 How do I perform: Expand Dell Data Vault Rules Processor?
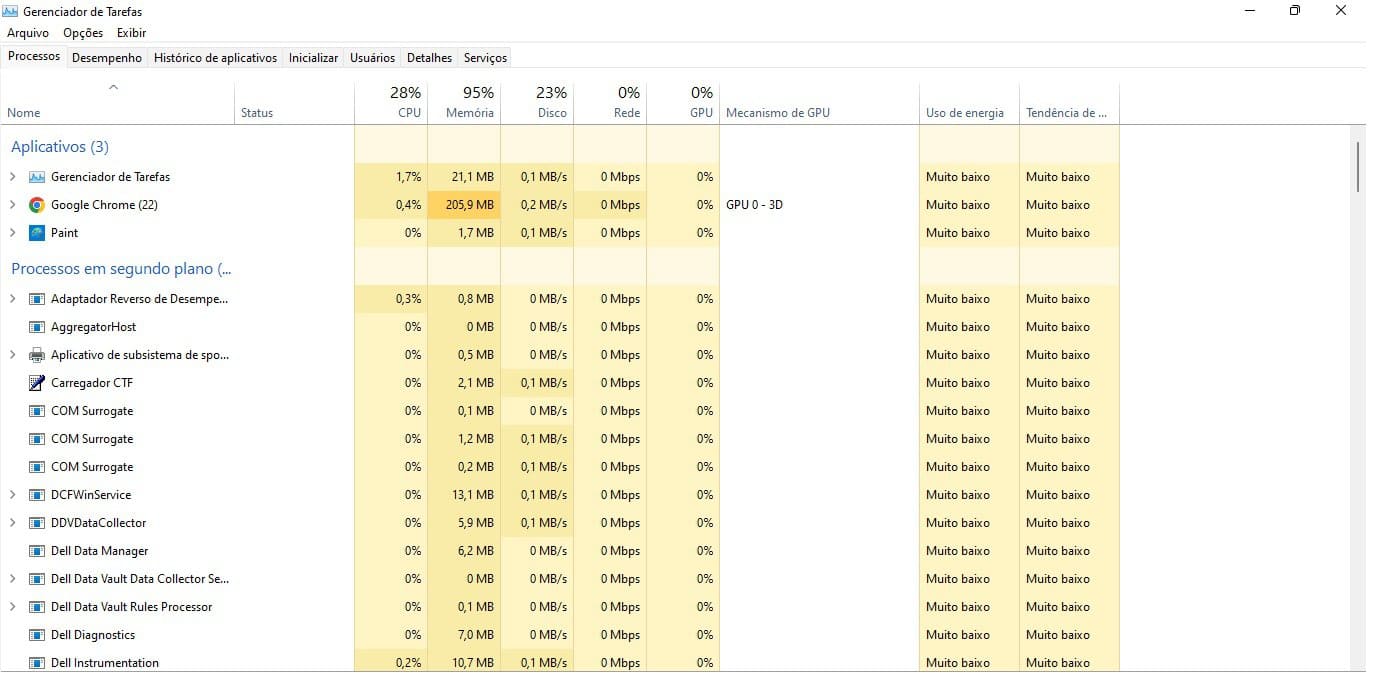point(12,607)
